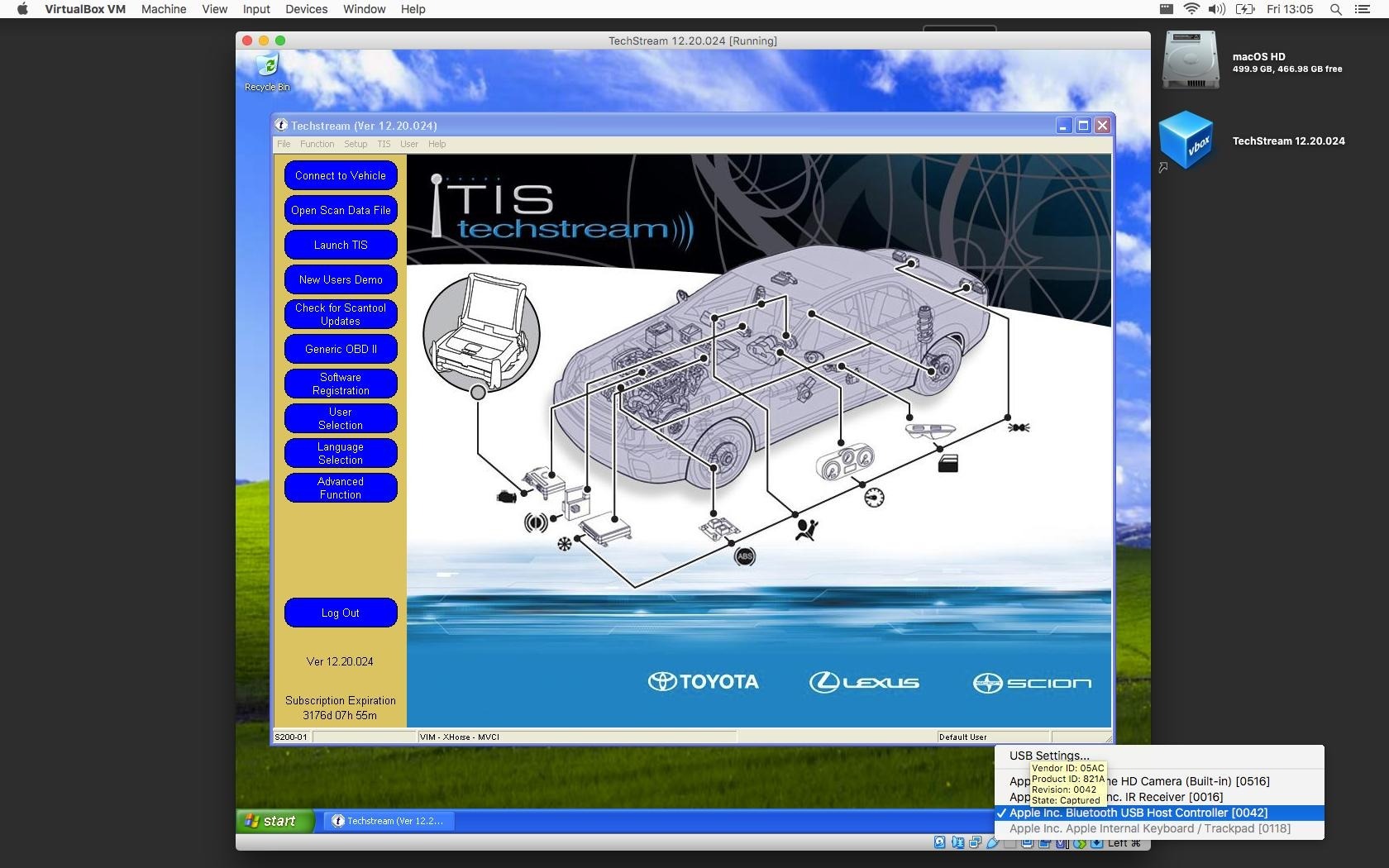Click the Launch TIS button
Image resolution: width=1389 pixels, height=868 pixels.
pos(341,245)
